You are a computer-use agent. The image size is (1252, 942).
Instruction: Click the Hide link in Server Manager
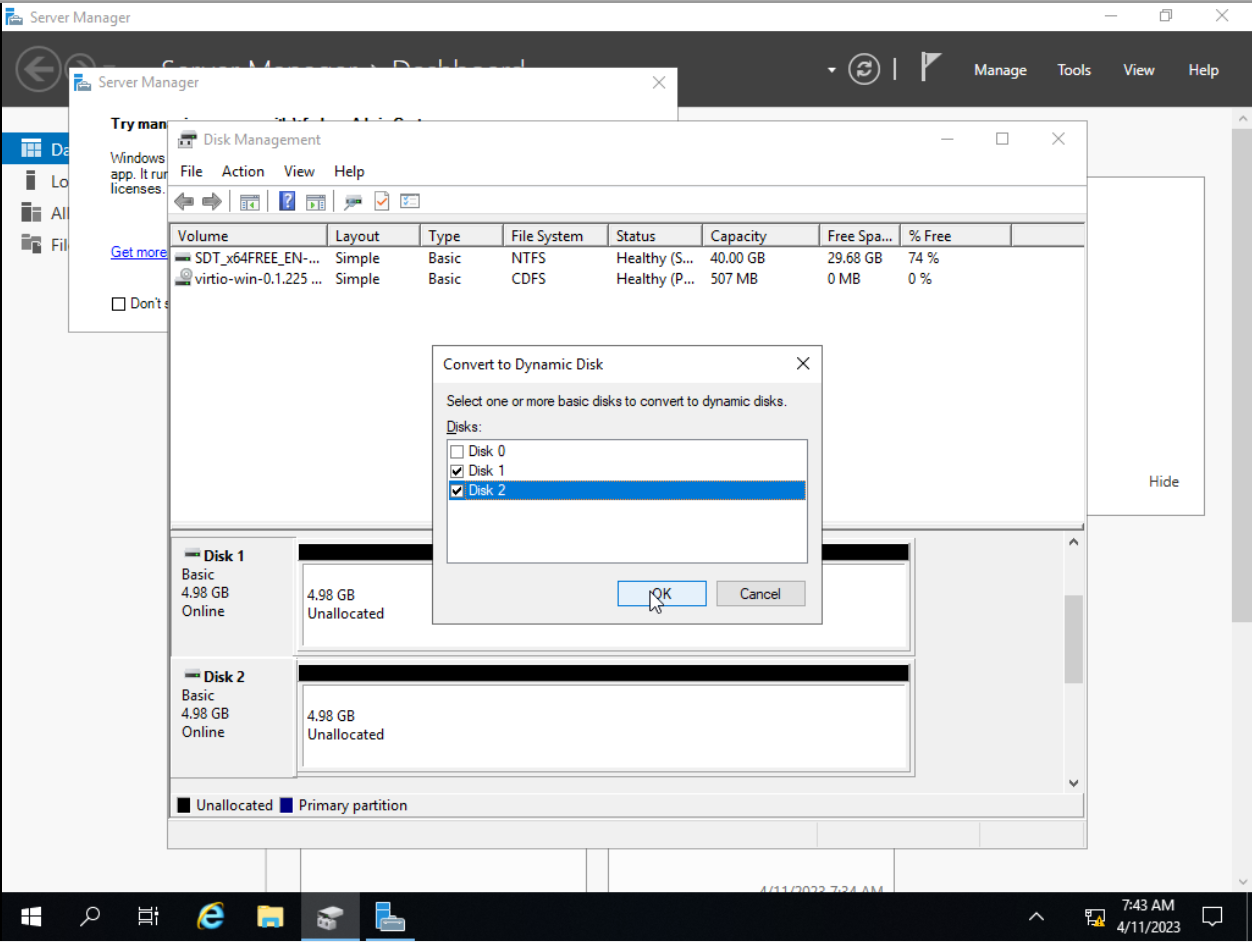[x=1164, y=481]
